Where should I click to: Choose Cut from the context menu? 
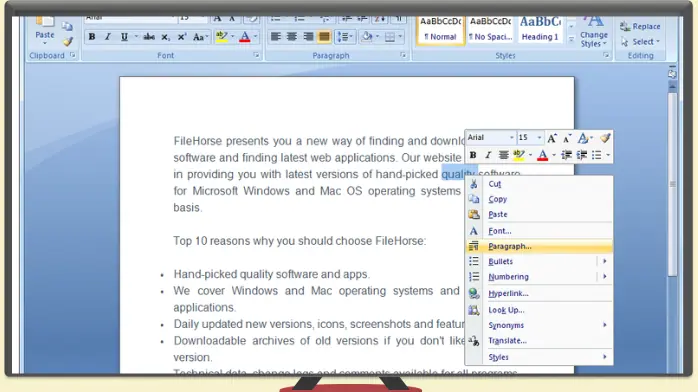pyautogui.click(x=539, y=184)
